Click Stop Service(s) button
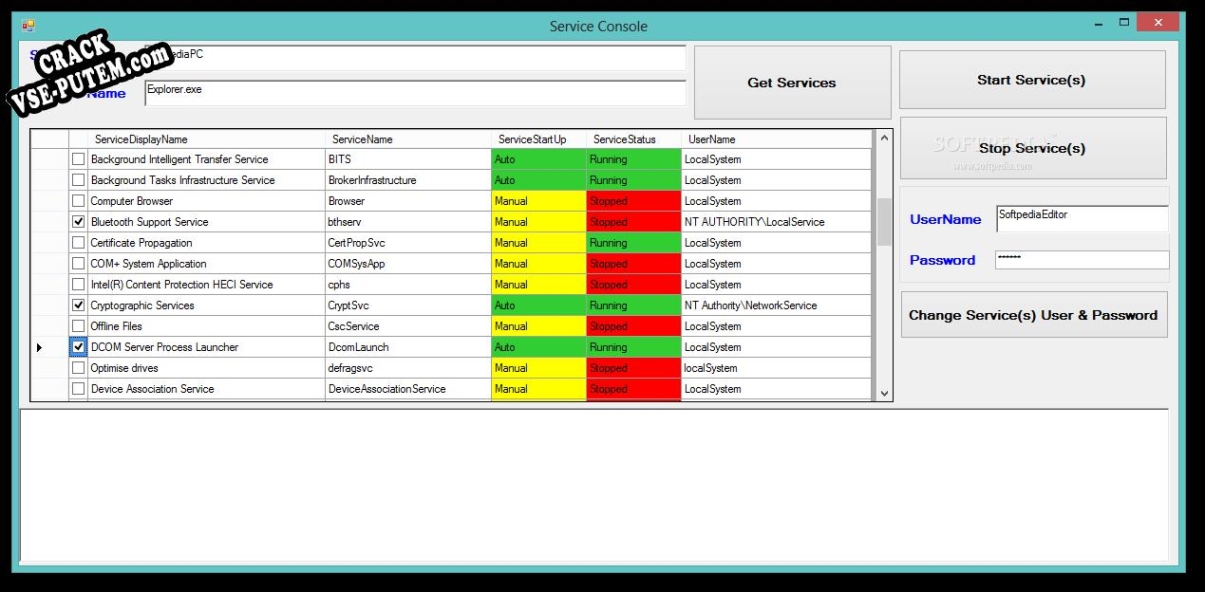The width and height of the screenshot is (1205, 592). [1032, 148]
